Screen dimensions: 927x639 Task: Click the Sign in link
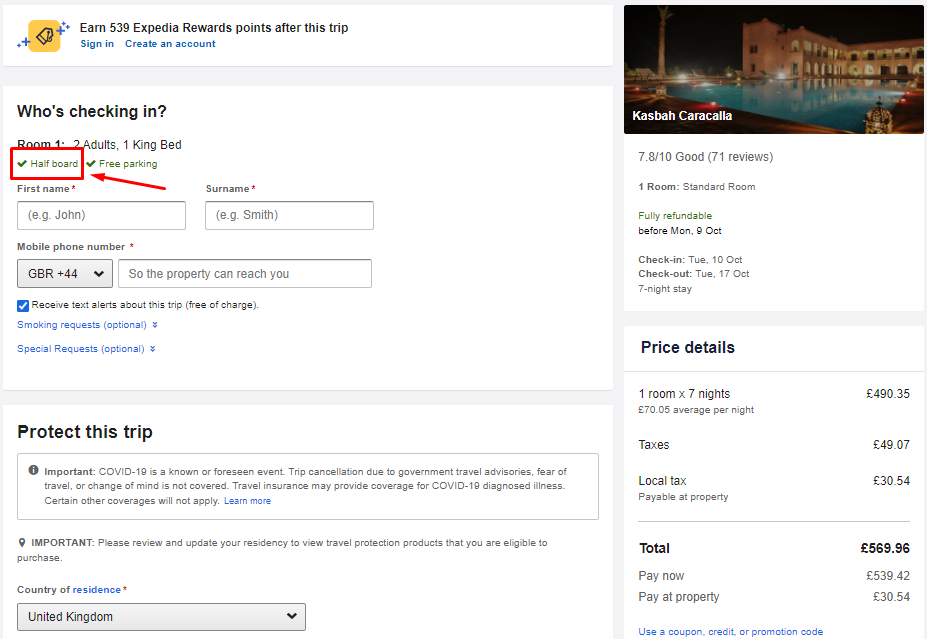pyautogui.click(x=97, y=44)
